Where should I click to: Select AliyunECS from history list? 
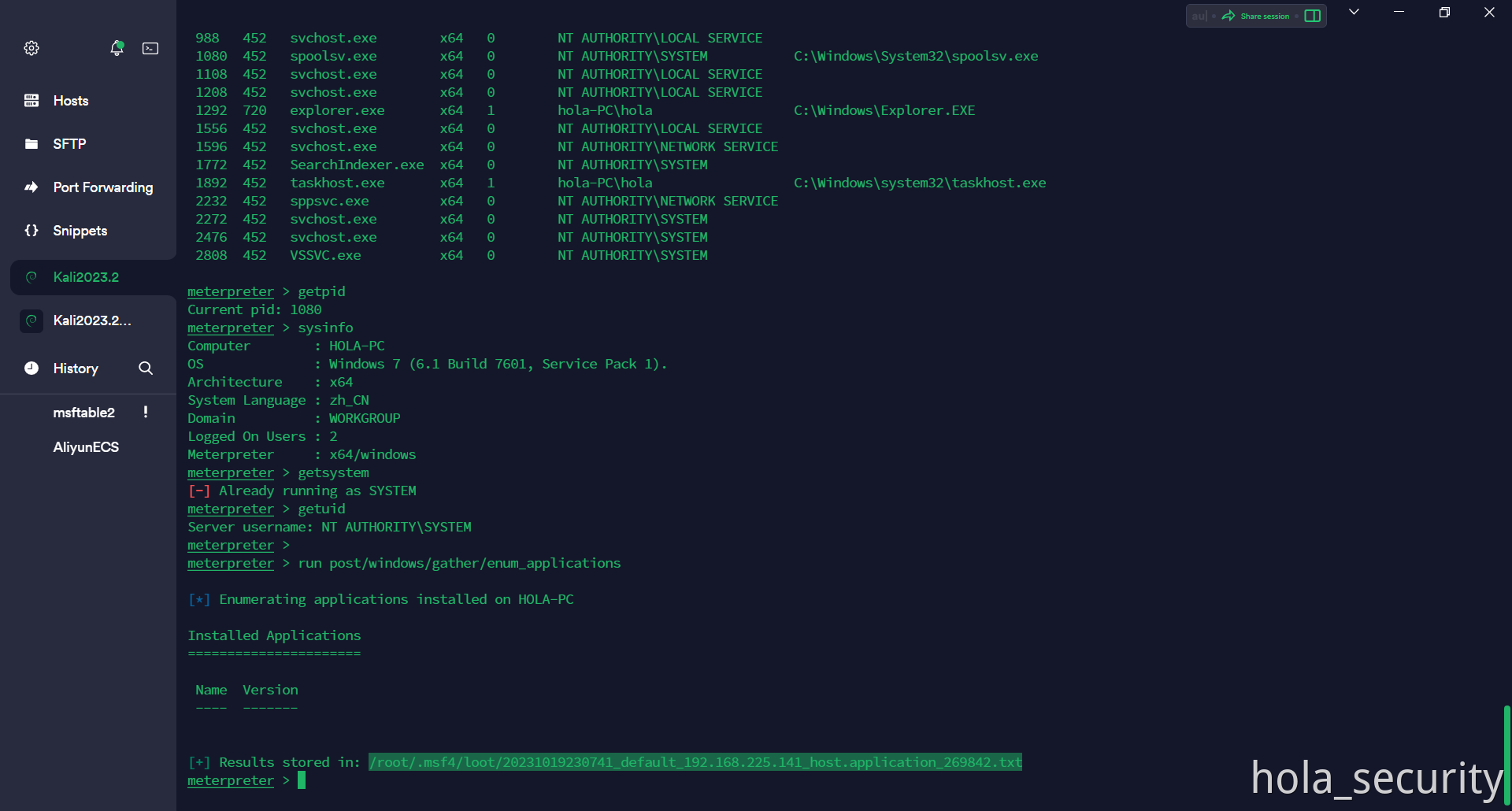click(86, 447)
